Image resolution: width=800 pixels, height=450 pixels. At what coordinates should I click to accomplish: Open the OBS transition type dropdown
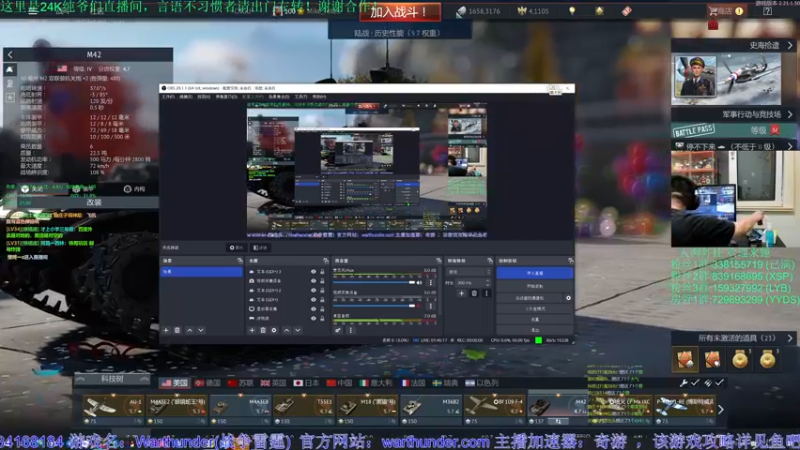click(x=468, y=272)
